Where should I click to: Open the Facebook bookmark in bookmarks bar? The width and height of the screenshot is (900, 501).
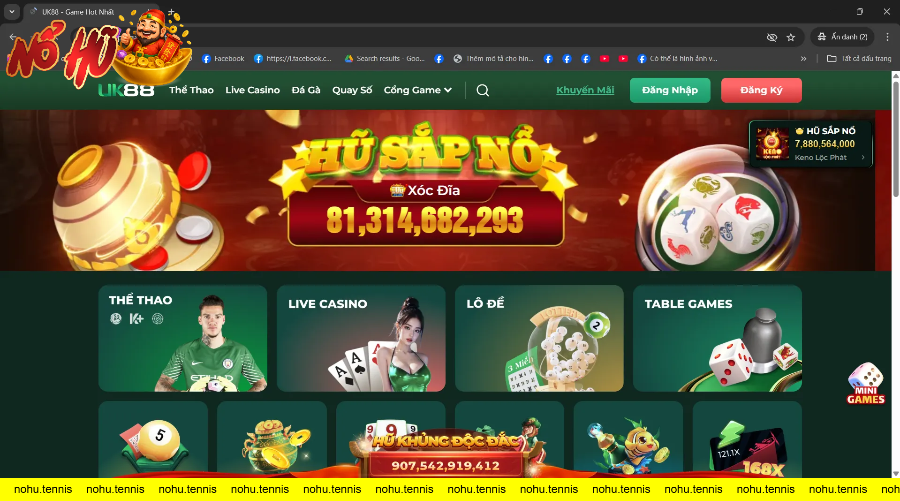[x=223, y=59]
